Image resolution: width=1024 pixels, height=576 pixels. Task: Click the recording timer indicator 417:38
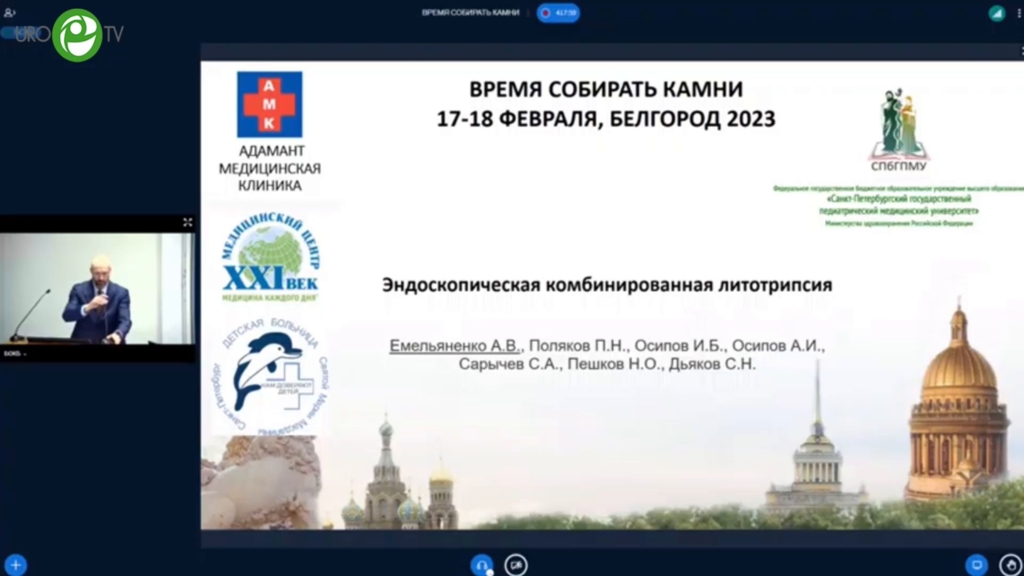point(558,13)
